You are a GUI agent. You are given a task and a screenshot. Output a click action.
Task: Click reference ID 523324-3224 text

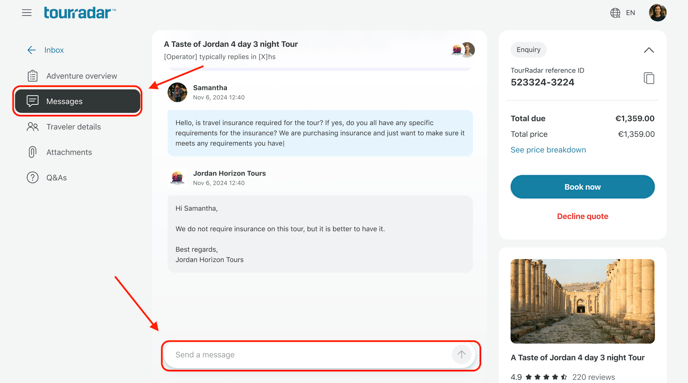point(542,82)
